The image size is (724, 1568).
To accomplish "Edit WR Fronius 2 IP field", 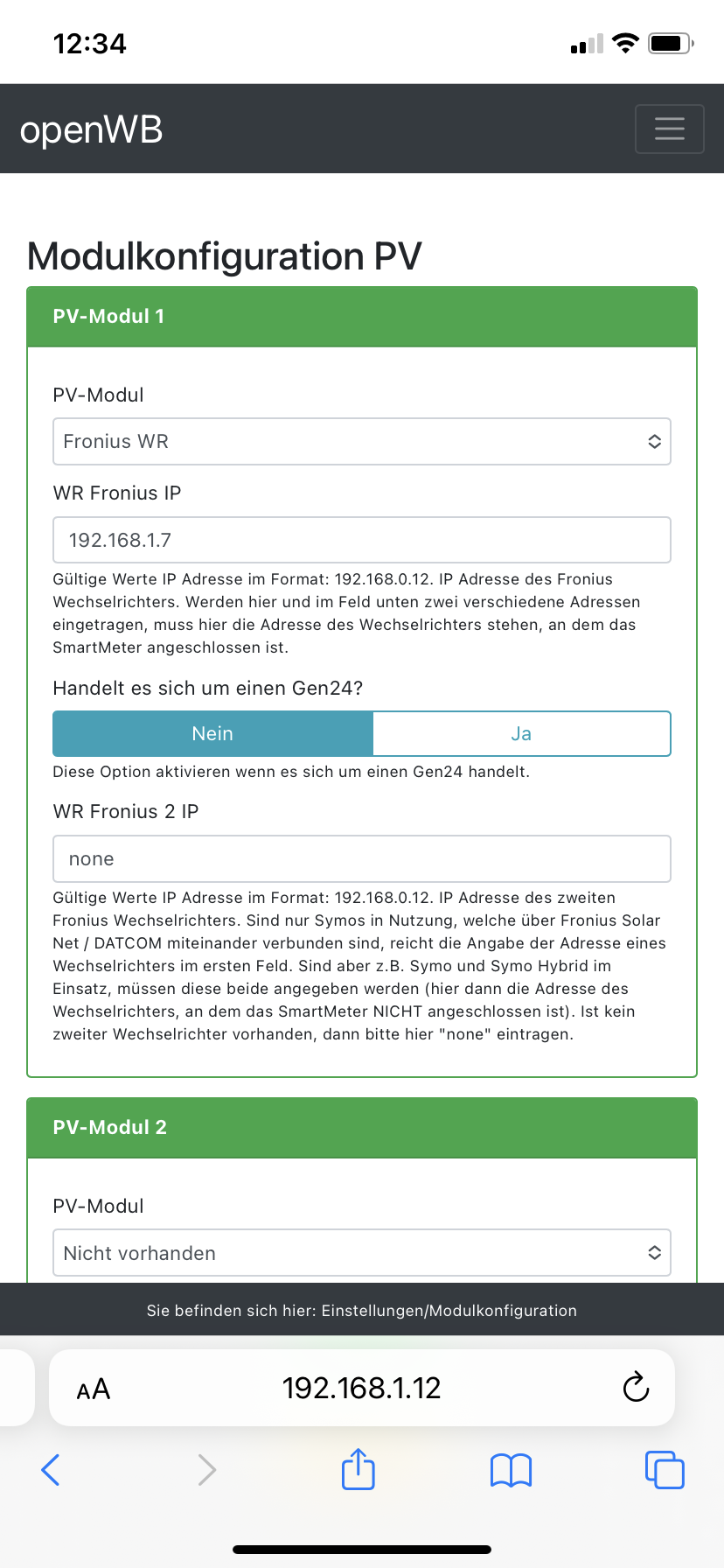I will click(x=361, y=859).
